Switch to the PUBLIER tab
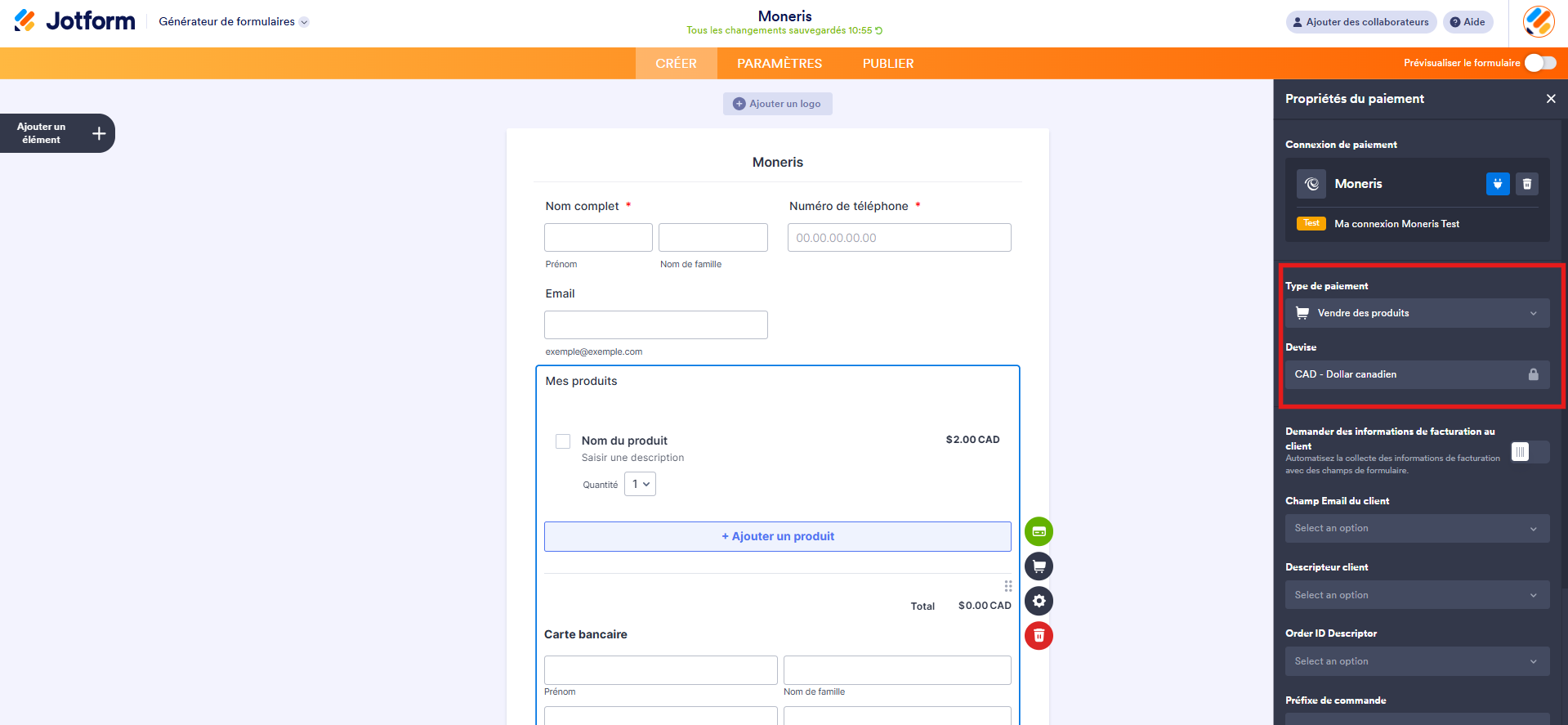 tap(888, 64)
